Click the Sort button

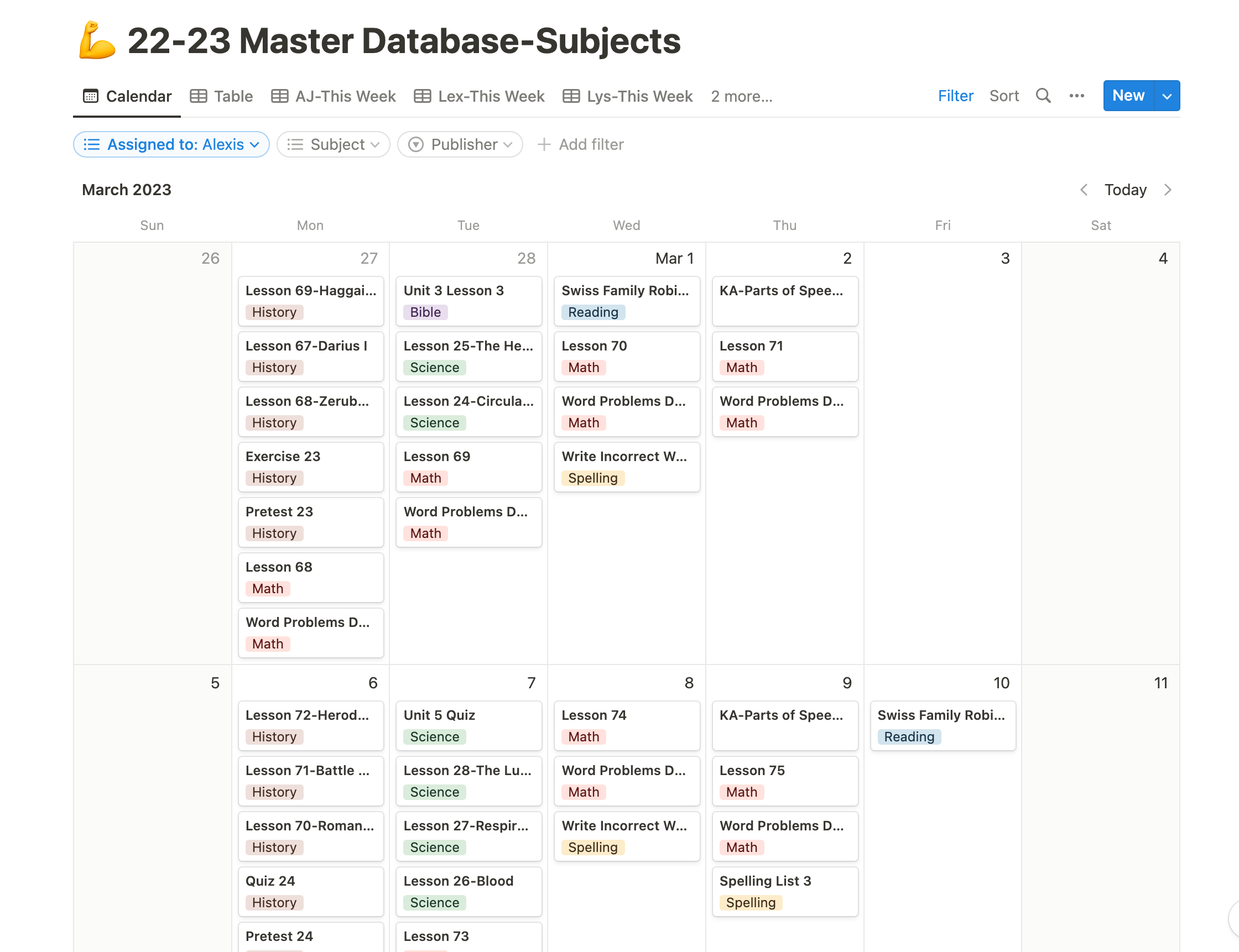tap(1004, 96)
